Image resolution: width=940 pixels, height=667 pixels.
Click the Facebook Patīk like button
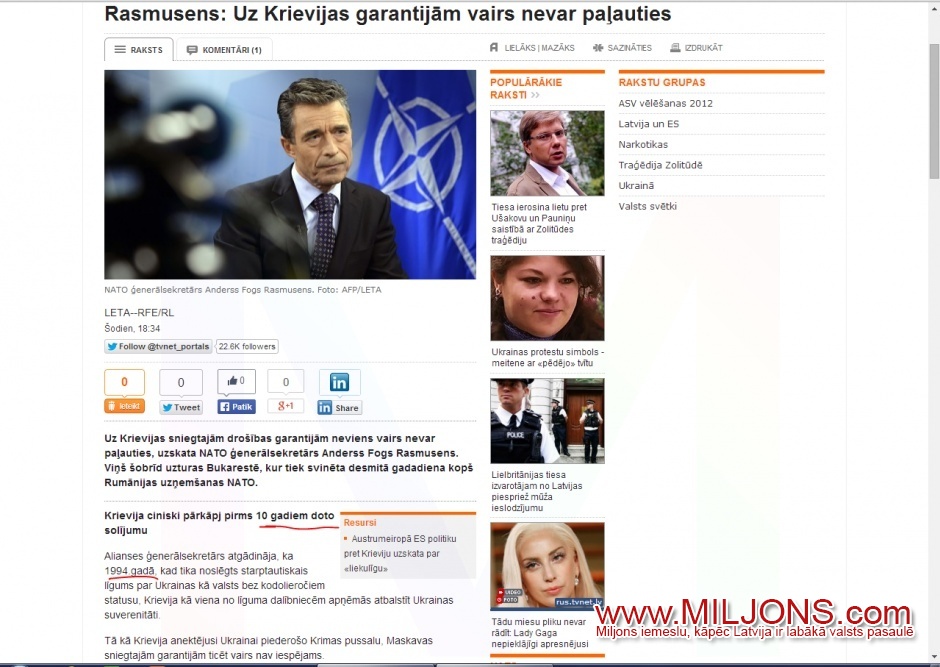pyautogui.click(x=236, y=407)
